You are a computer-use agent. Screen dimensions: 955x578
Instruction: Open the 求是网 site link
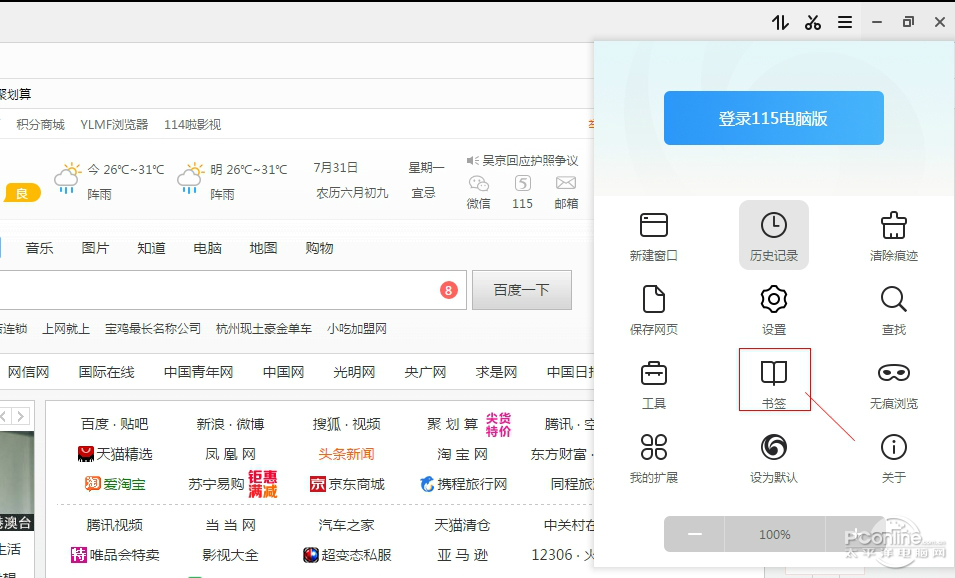(496, 372)
